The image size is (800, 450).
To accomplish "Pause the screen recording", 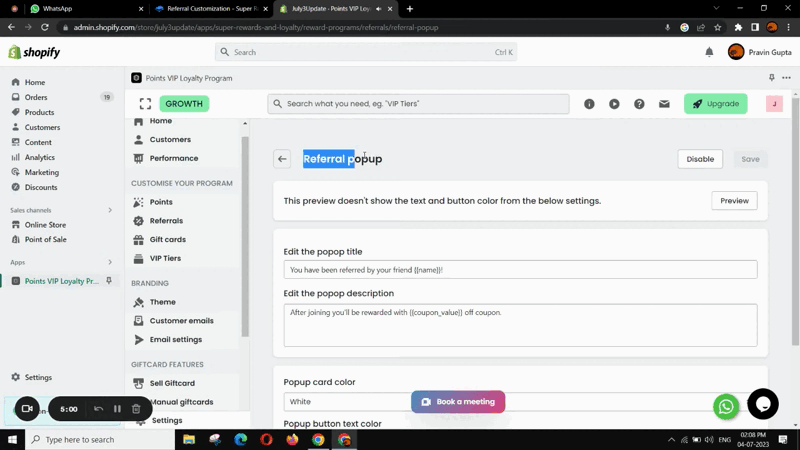I will tap(117, 409).
